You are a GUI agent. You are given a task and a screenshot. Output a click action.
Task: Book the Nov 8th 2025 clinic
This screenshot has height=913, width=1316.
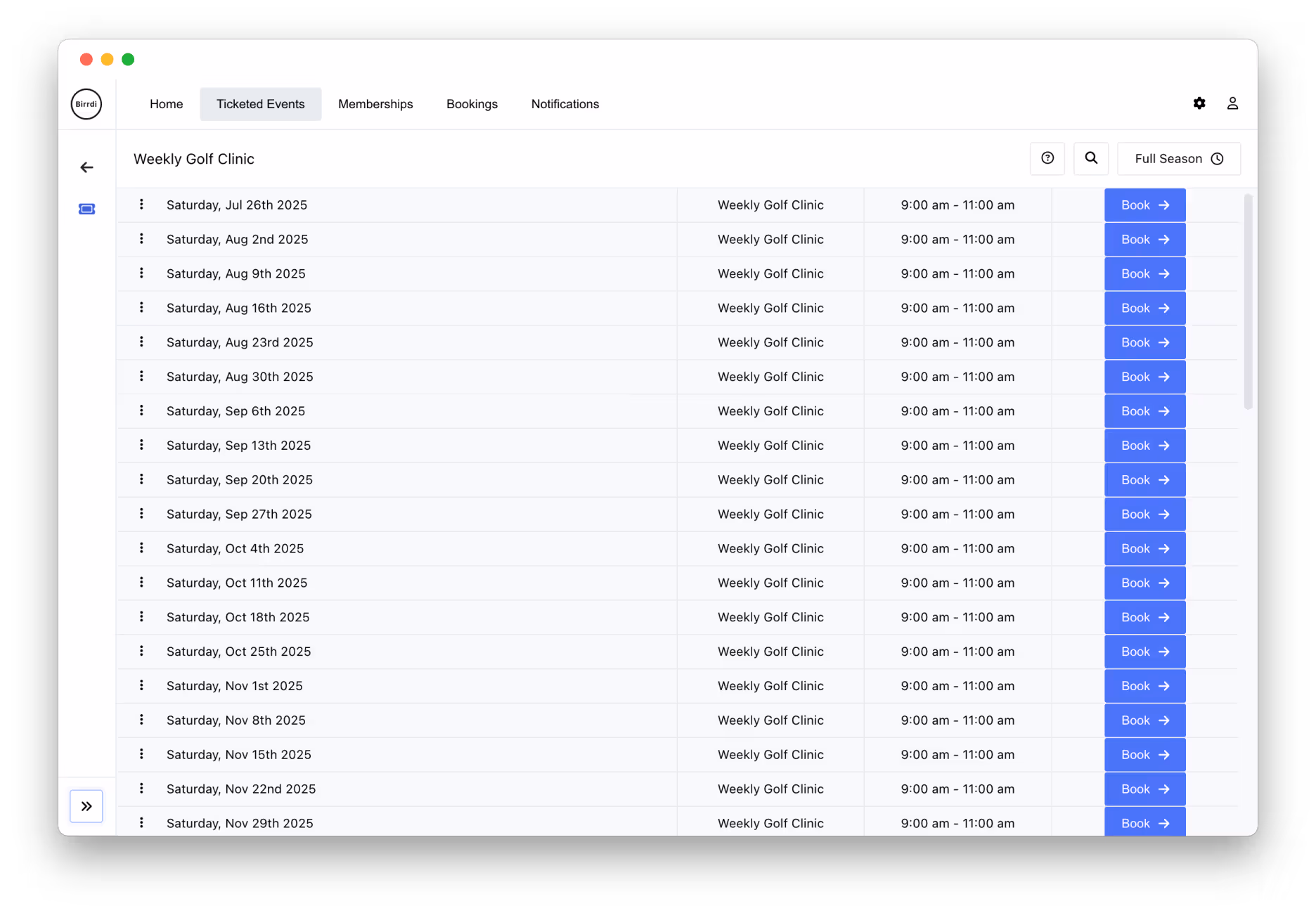[x=1144, y=720]
